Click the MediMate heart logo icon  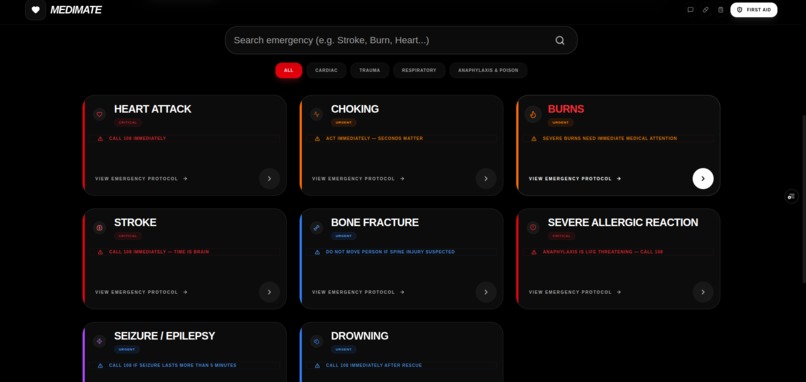(x=35, y=10)
